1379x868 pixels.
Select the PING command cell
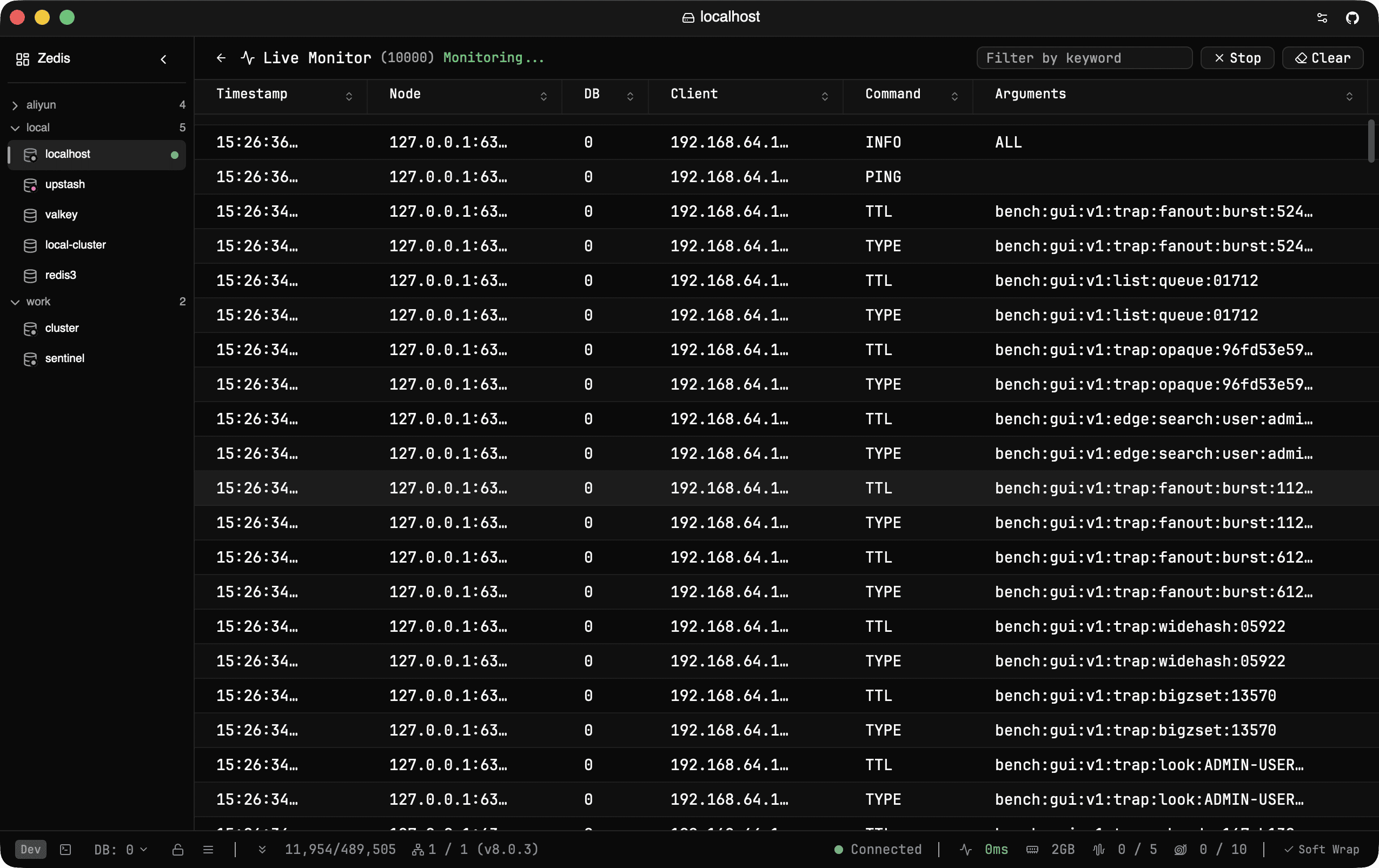click(883, 177)
